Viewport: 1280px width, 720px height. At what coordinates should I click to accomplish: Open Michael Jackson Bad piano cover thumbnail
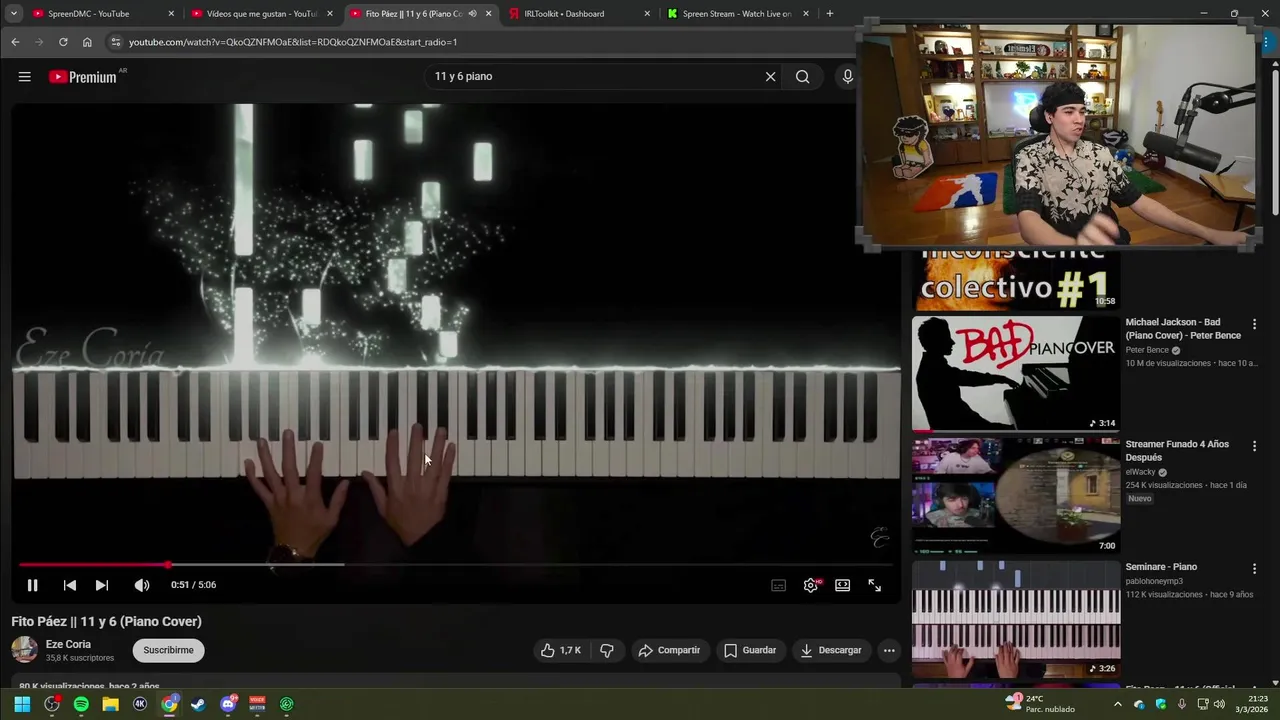coord(1016,374)
